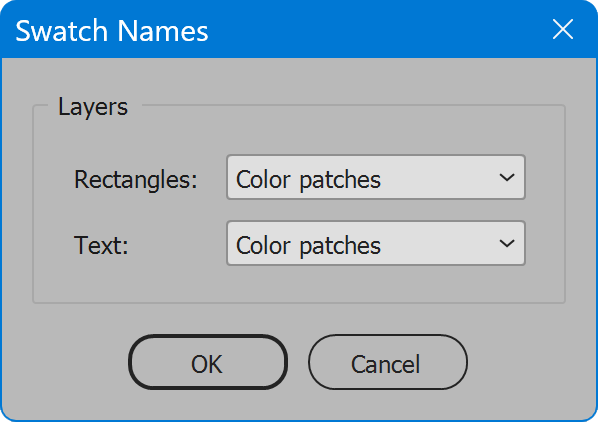Expand layer choices for Rectangles

[376, 177]
